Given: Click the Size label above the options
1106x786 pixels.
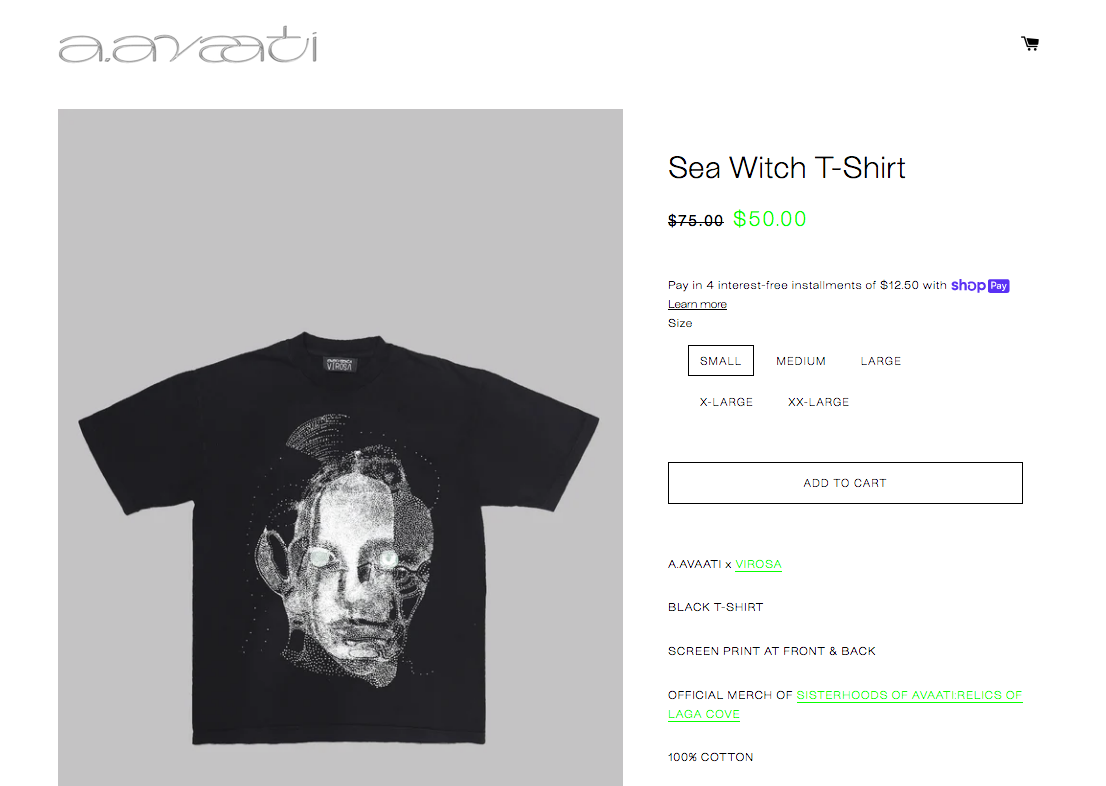Looking at the screenshot, I should [x=680, y=323].
